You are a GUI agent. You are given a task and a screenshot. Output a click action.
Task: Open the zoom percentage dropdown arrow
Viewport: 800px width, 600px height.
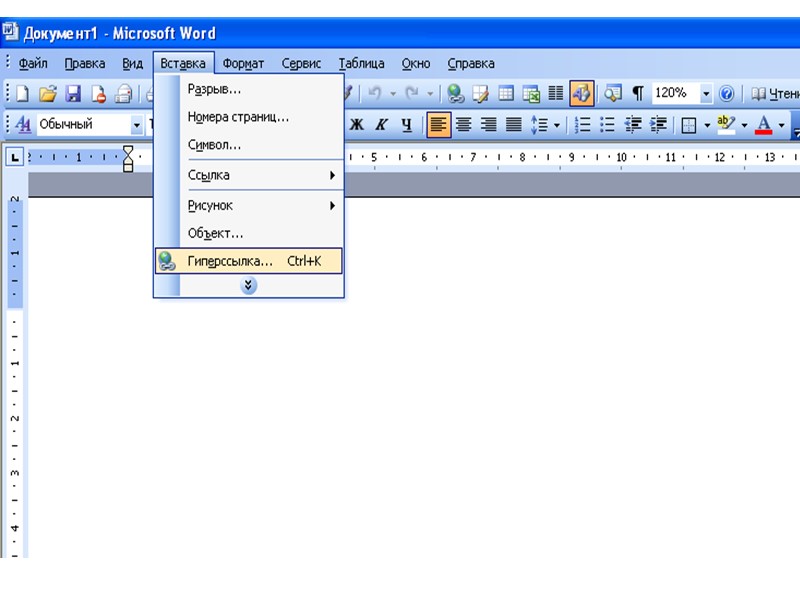706,93
